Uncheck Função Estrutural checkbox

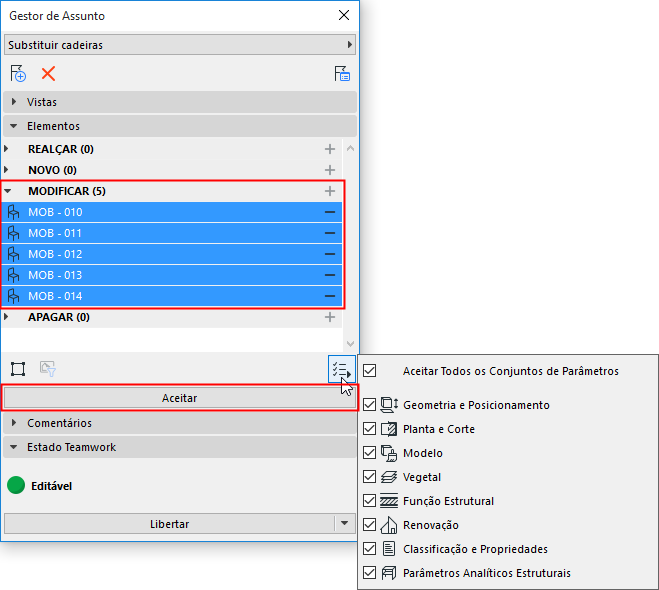(369, 500)
